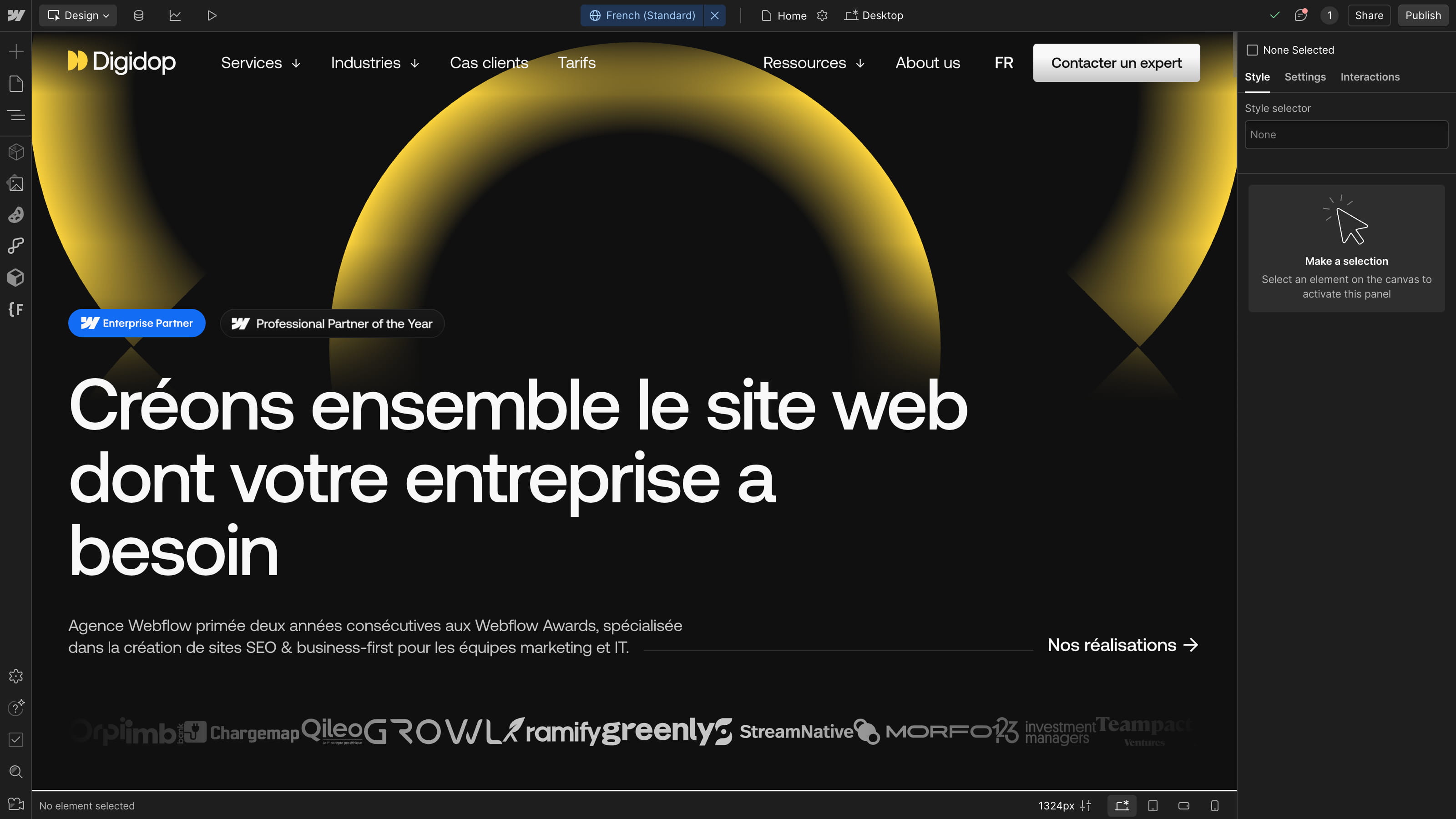Check the green publish status checkmark
The height and width of the screenshot is (819, 1456).
pos(1274,15)
